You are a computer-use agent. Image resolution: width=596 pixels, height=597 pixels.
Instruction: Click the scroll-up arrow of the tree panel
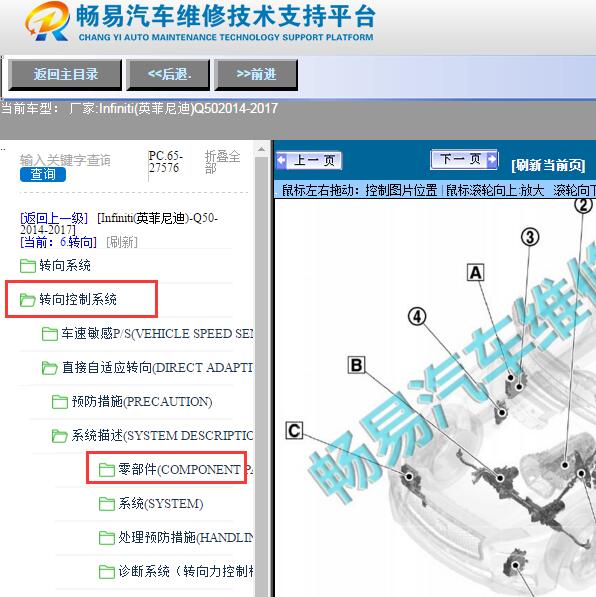pos(261,149)
